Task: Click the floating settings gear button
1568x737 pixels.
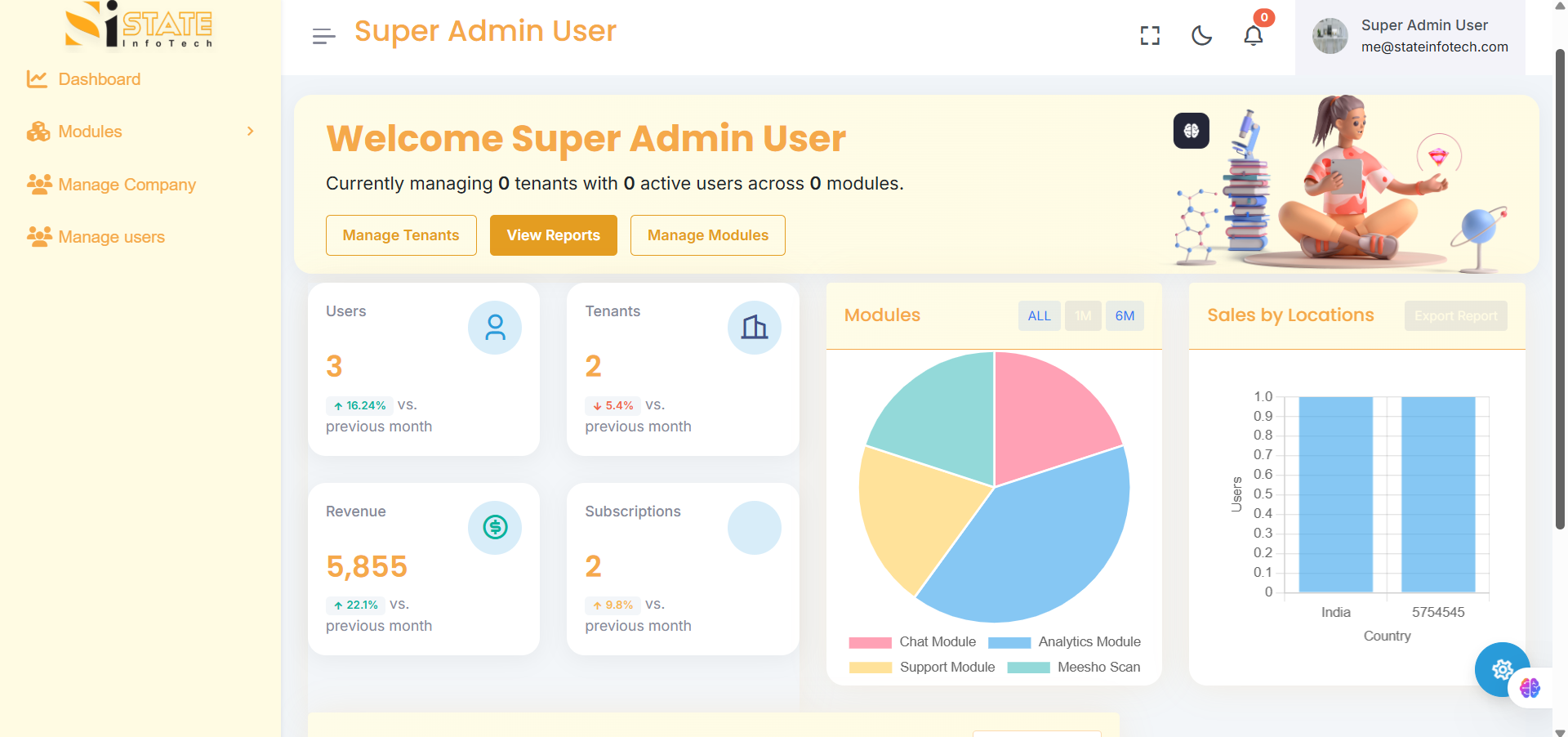Action: (x=1502, y=670)
